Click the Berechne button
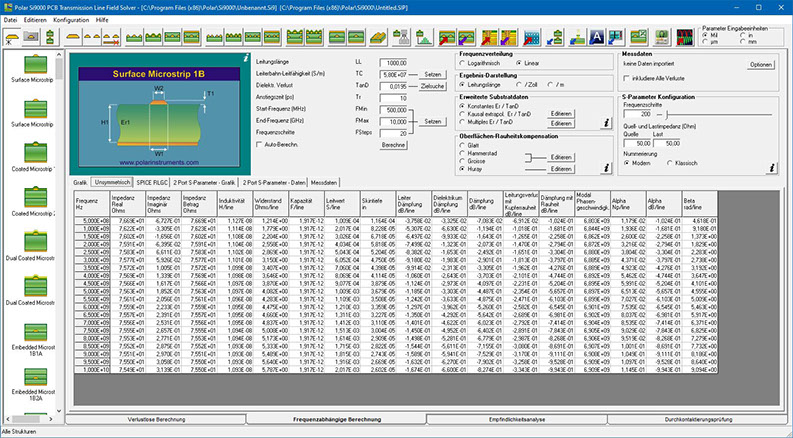 point(394,145)
